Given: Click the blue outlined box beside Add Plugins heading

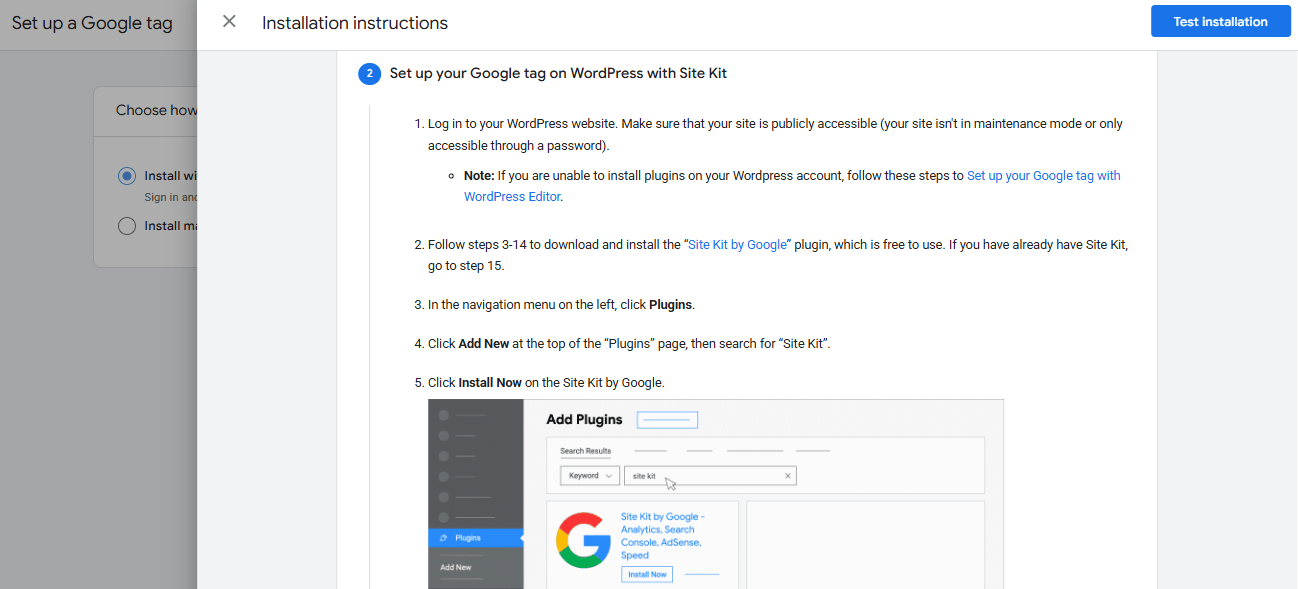Looking at the screenshot, I should click(668, 419).
